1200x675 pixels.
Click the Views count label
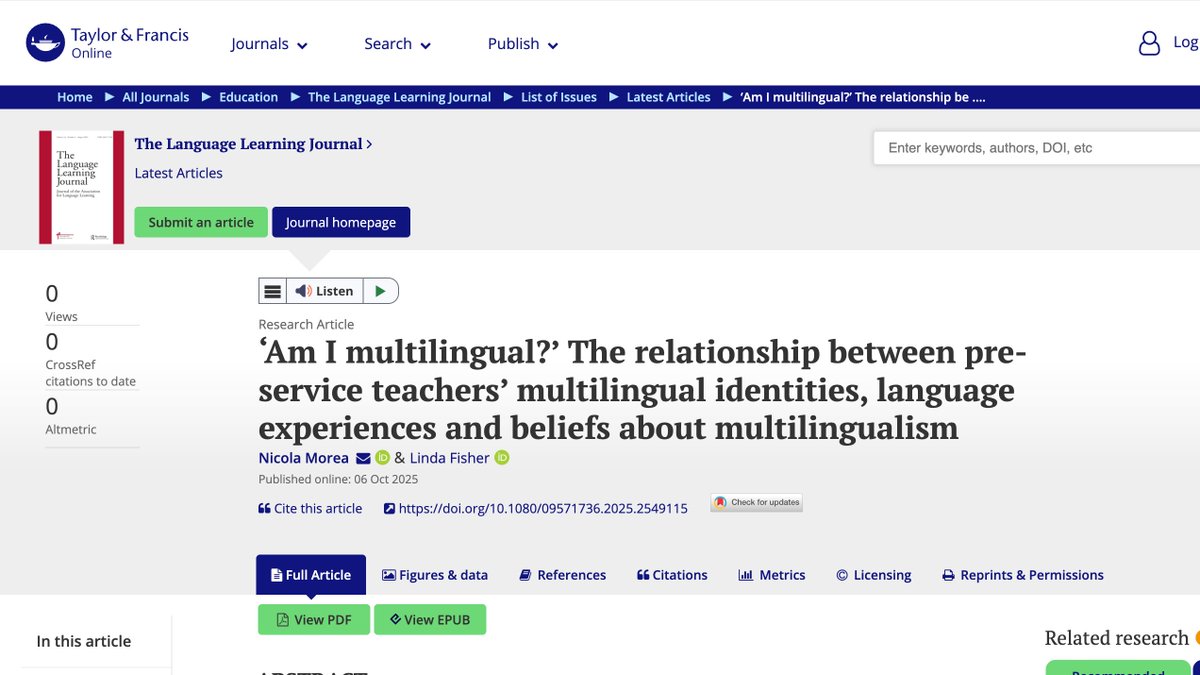point(61,316)
